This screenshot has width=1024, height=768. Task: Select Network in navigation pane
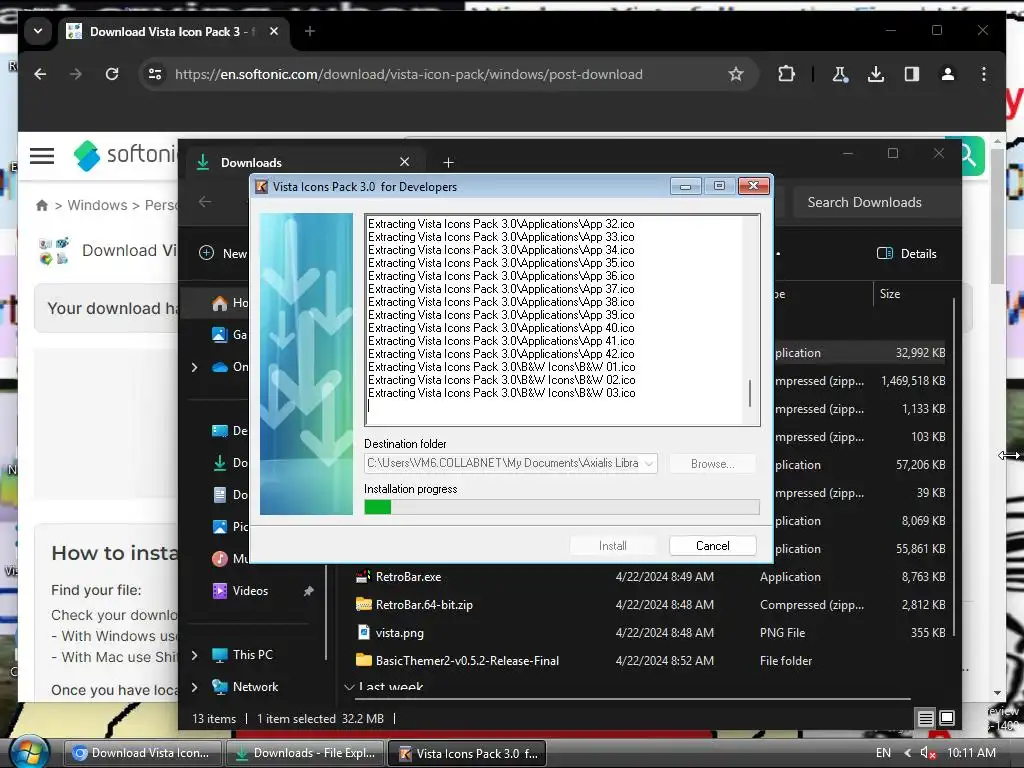click(245, 687)
